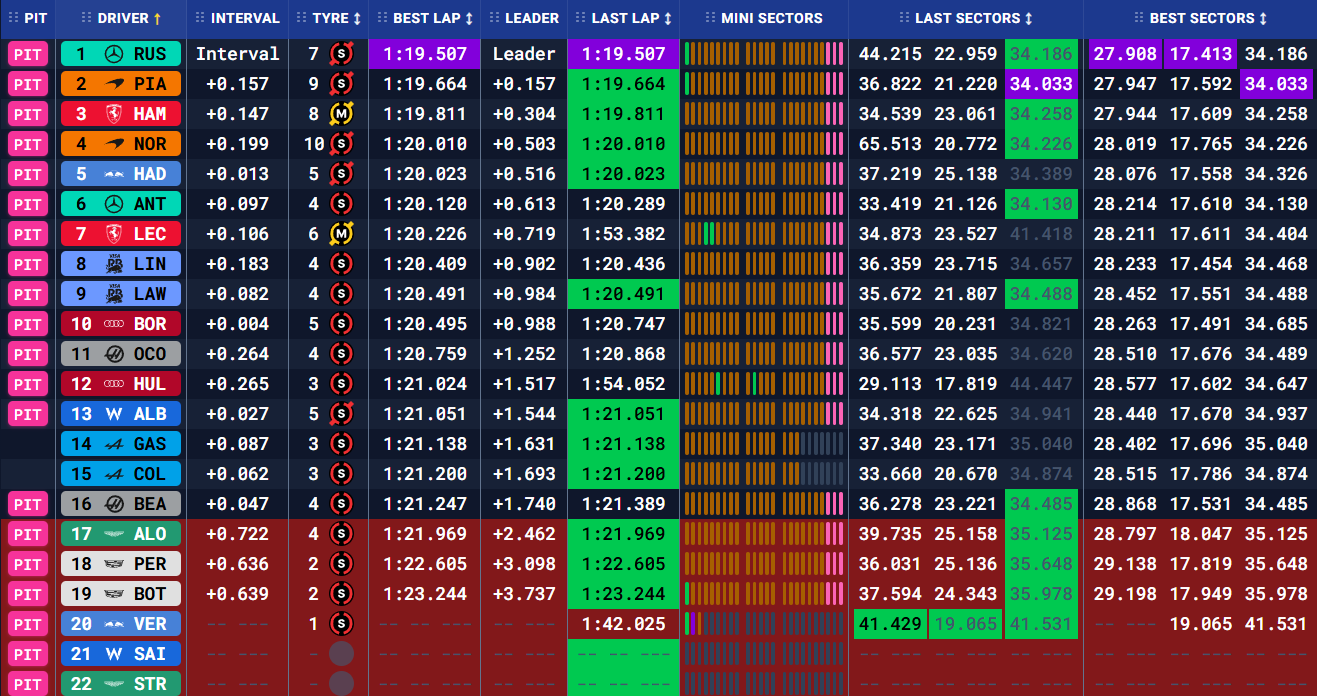Toggle the PIT marker in VER row
Image resolution: width=1317 pixels, height=696 pixels.
pos(28,624)
